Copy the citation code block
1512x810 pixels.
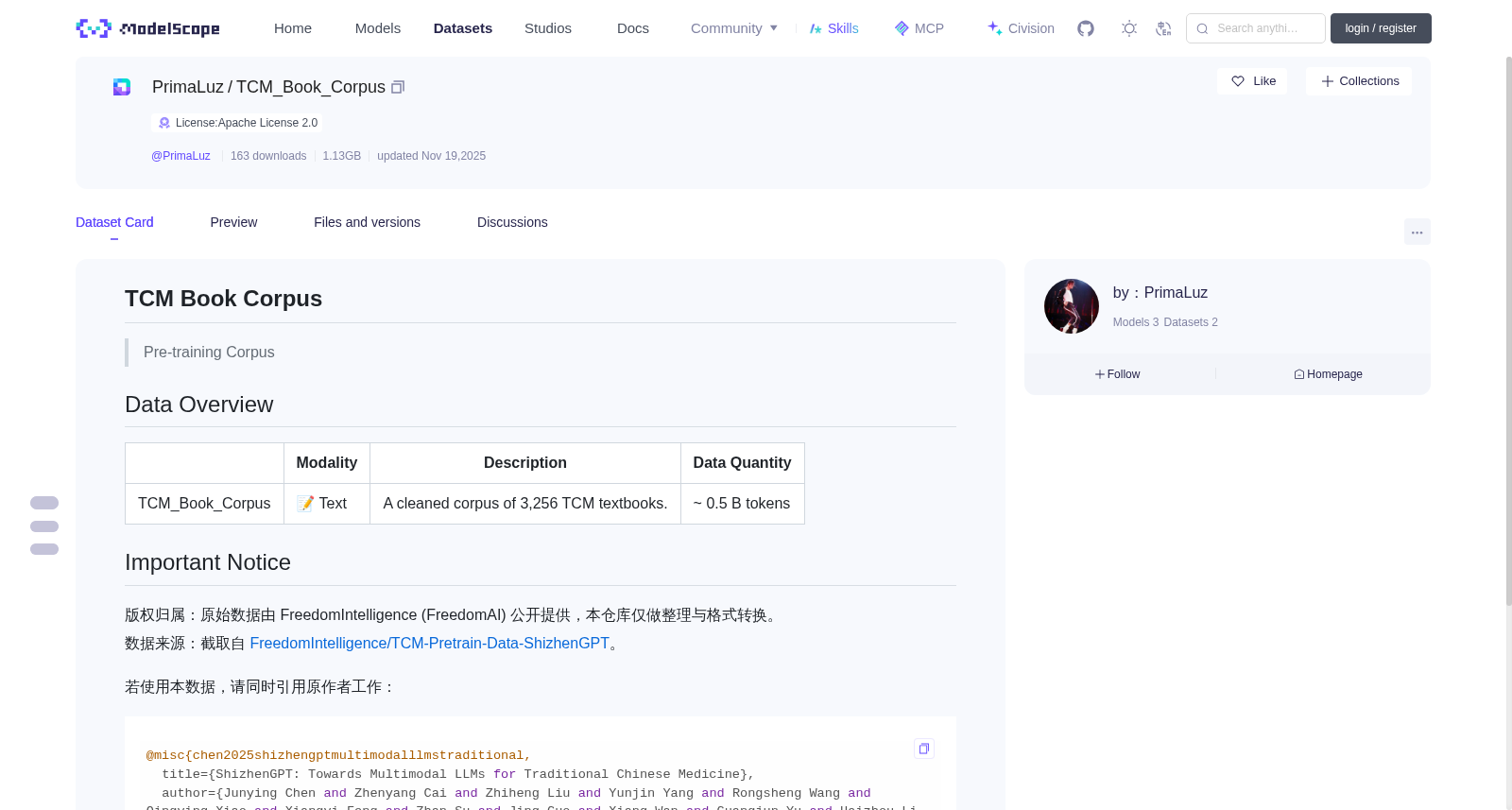tap(924, 749)
